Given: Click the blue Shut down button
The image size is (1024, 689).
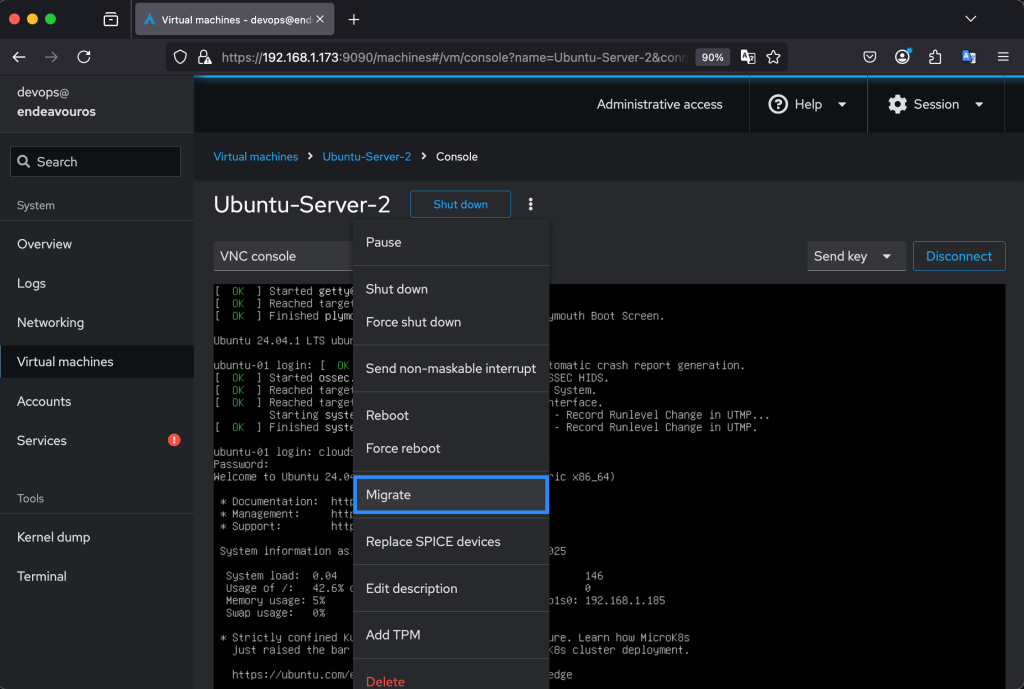Looking at the screenshot, I should pos(460,204).
